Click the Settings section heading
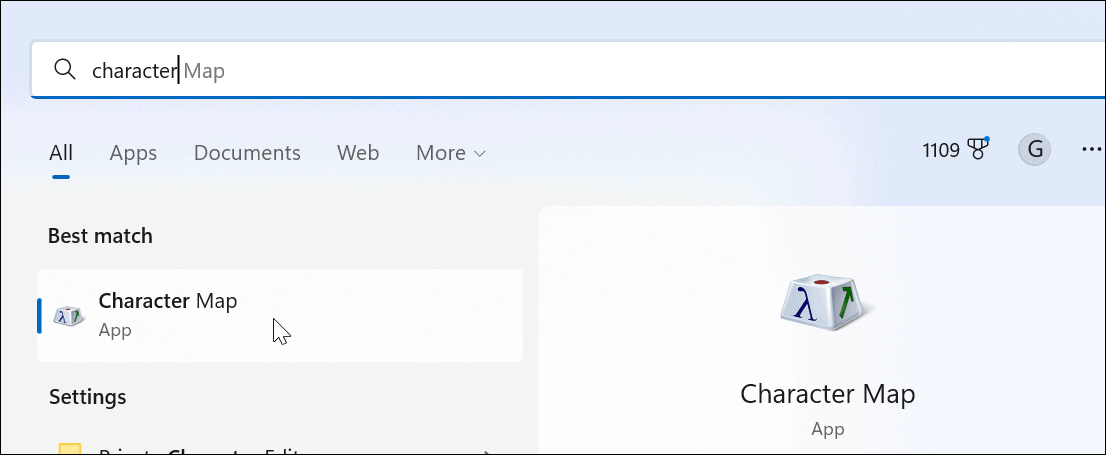1106x455 pixels. pyautogui.click(x=88, y=397)
